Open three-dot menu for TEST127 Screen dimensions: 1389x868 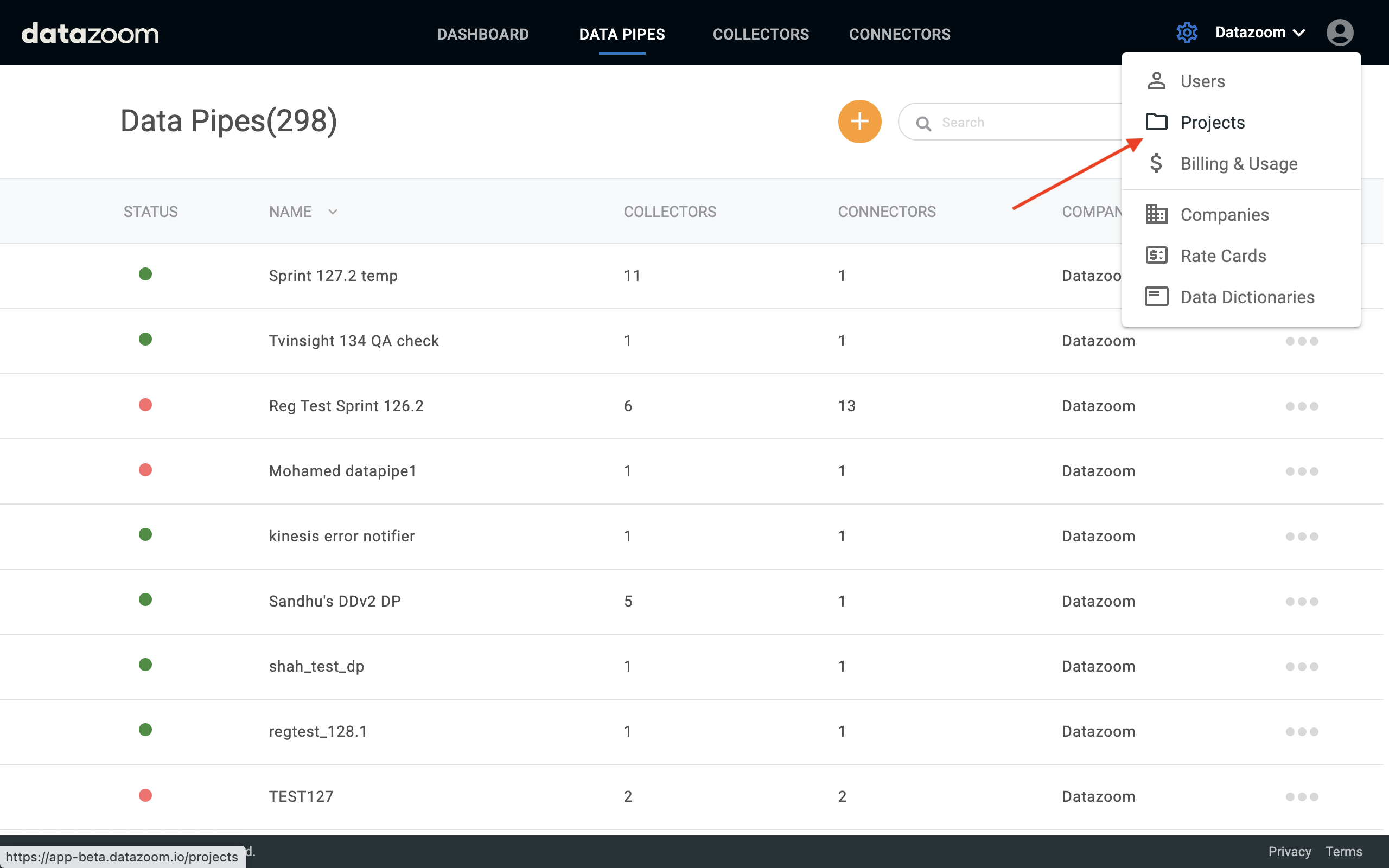[1301, 797]
